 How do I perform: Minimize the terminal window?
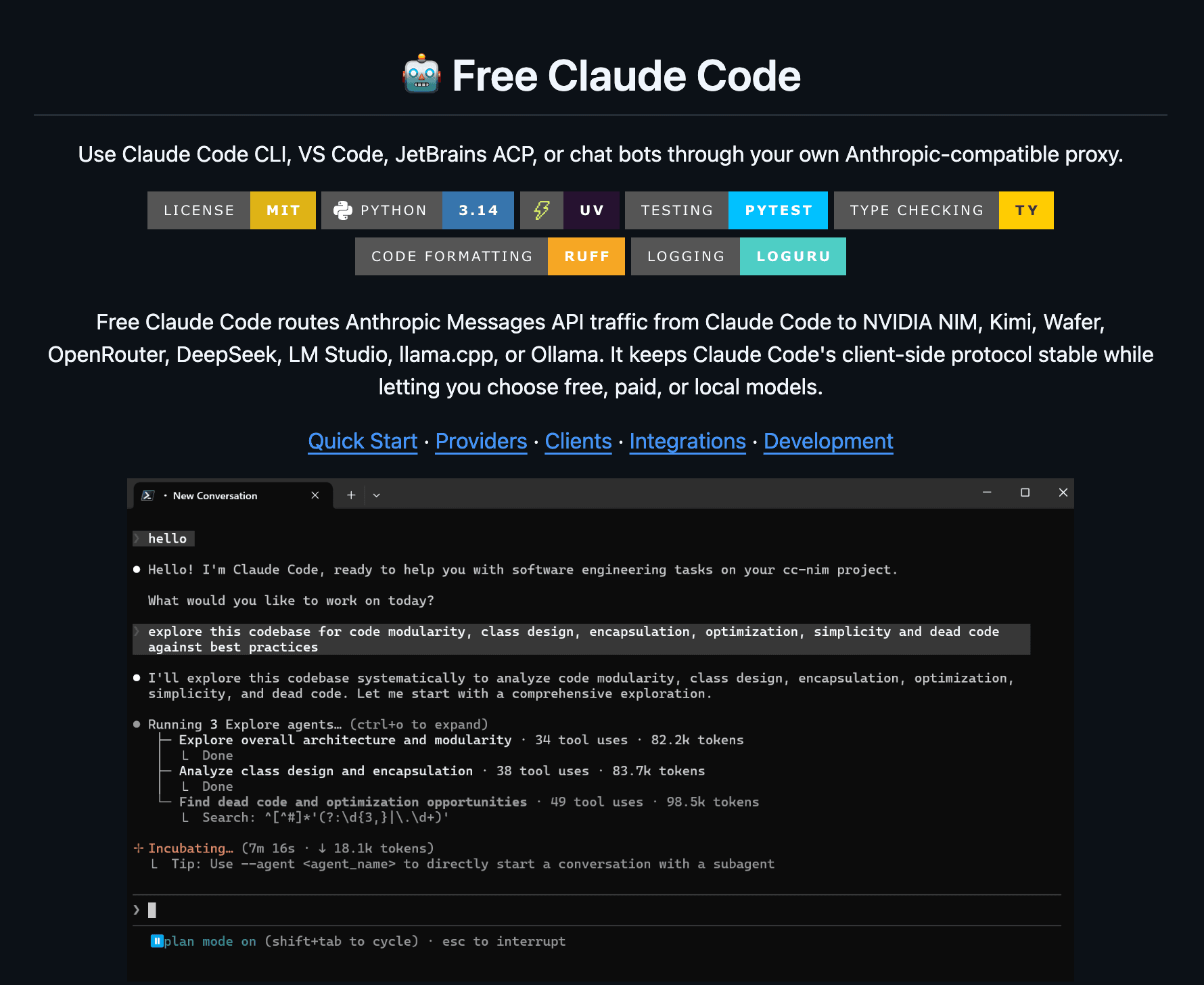pos(987,492)
